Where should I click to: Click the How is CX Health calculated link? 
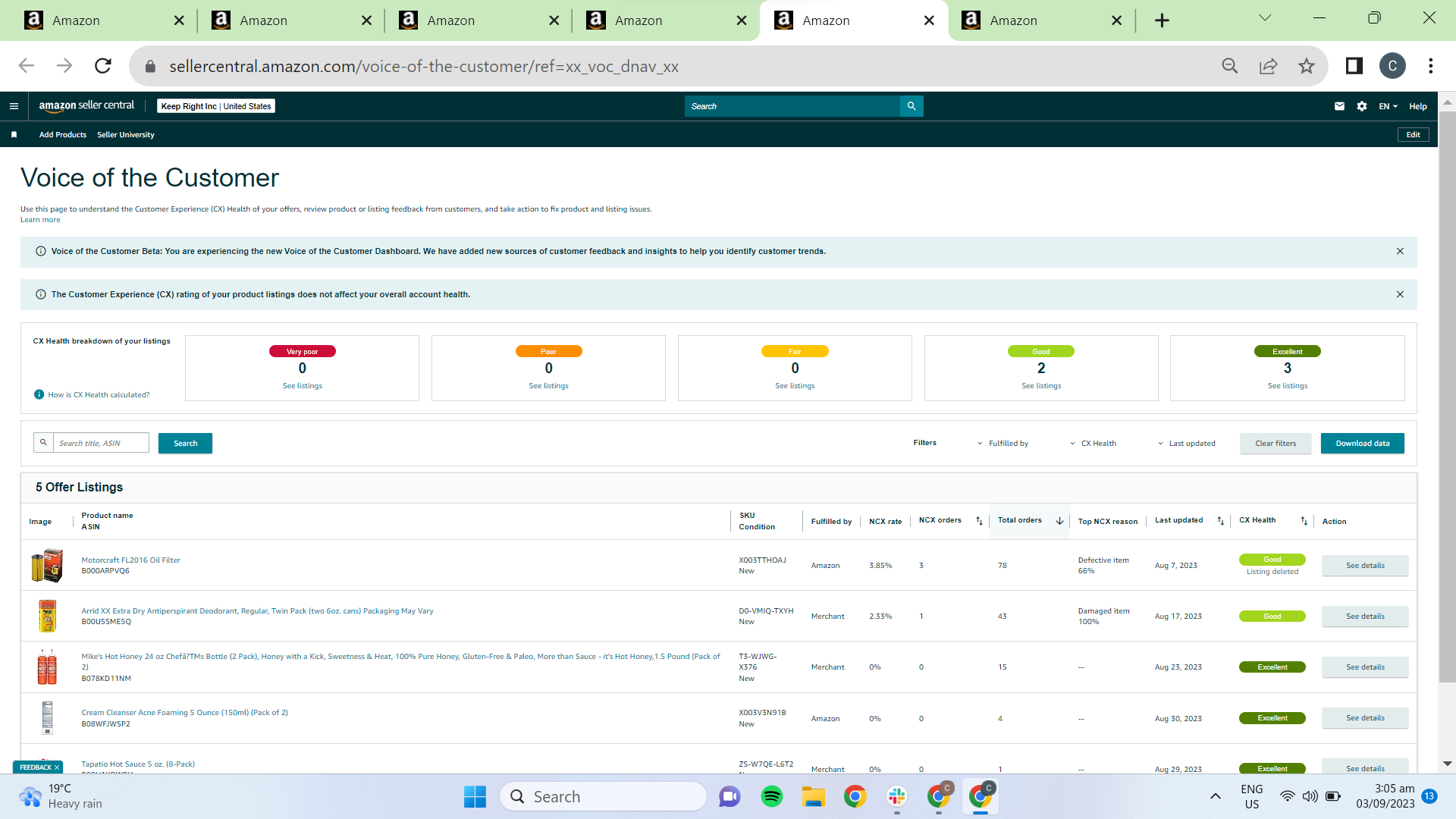click(99, 394)
